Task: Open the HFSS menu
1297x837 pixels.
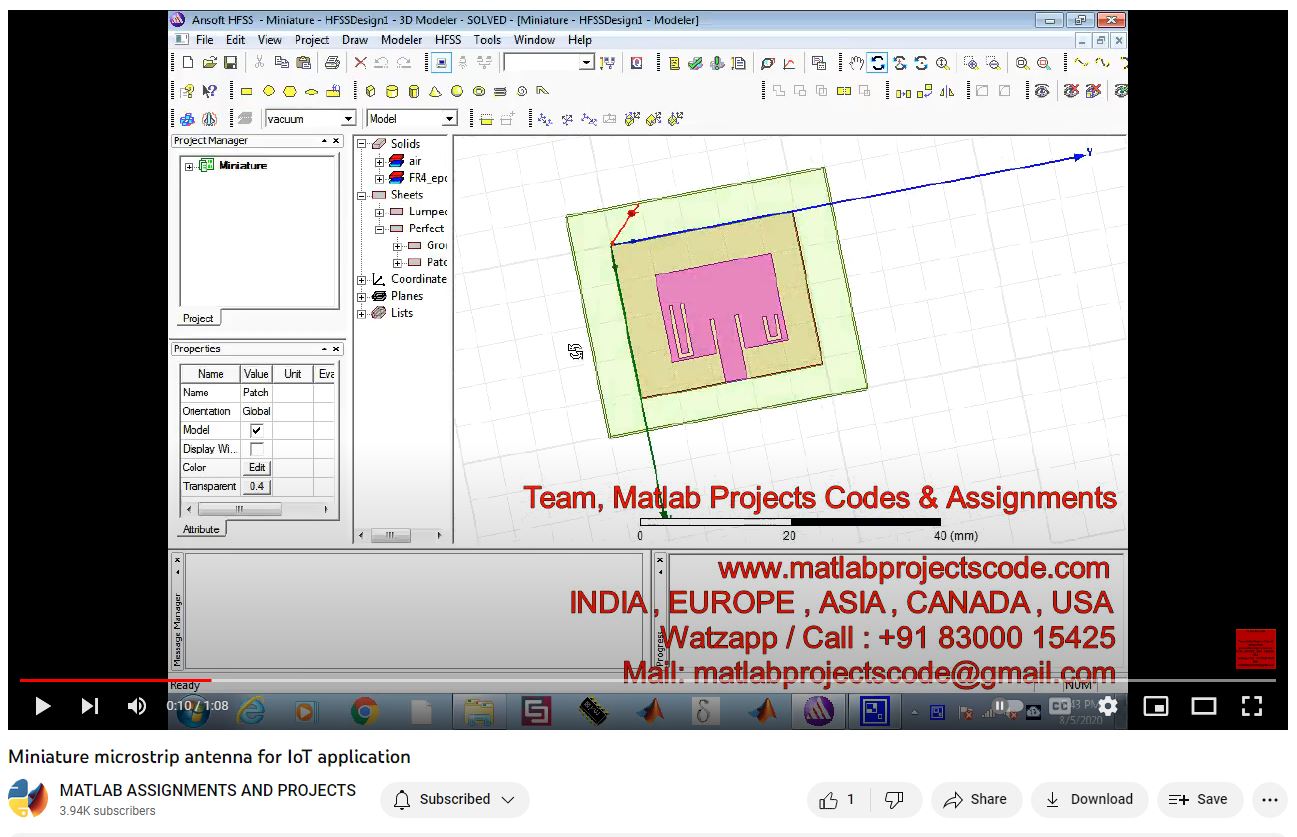Action: tap(447, 40)
